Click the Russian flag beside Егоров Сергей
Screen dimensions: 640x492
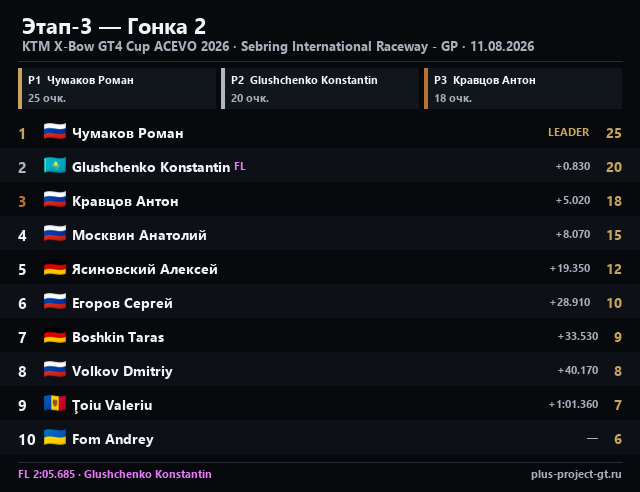click(x=55, y=302)
